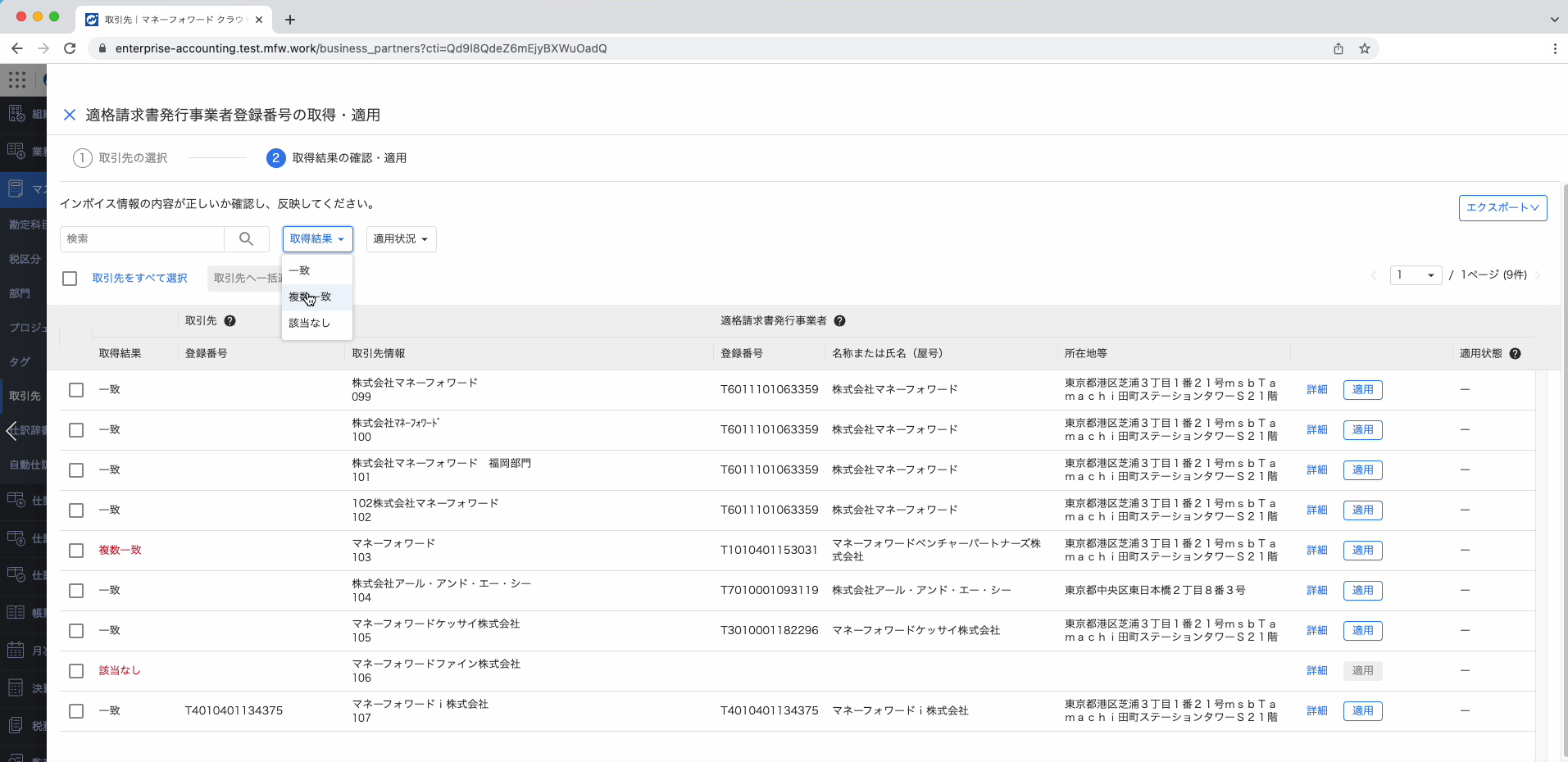Check the 102株式会社マネーフォワード row

pos(76,510)
